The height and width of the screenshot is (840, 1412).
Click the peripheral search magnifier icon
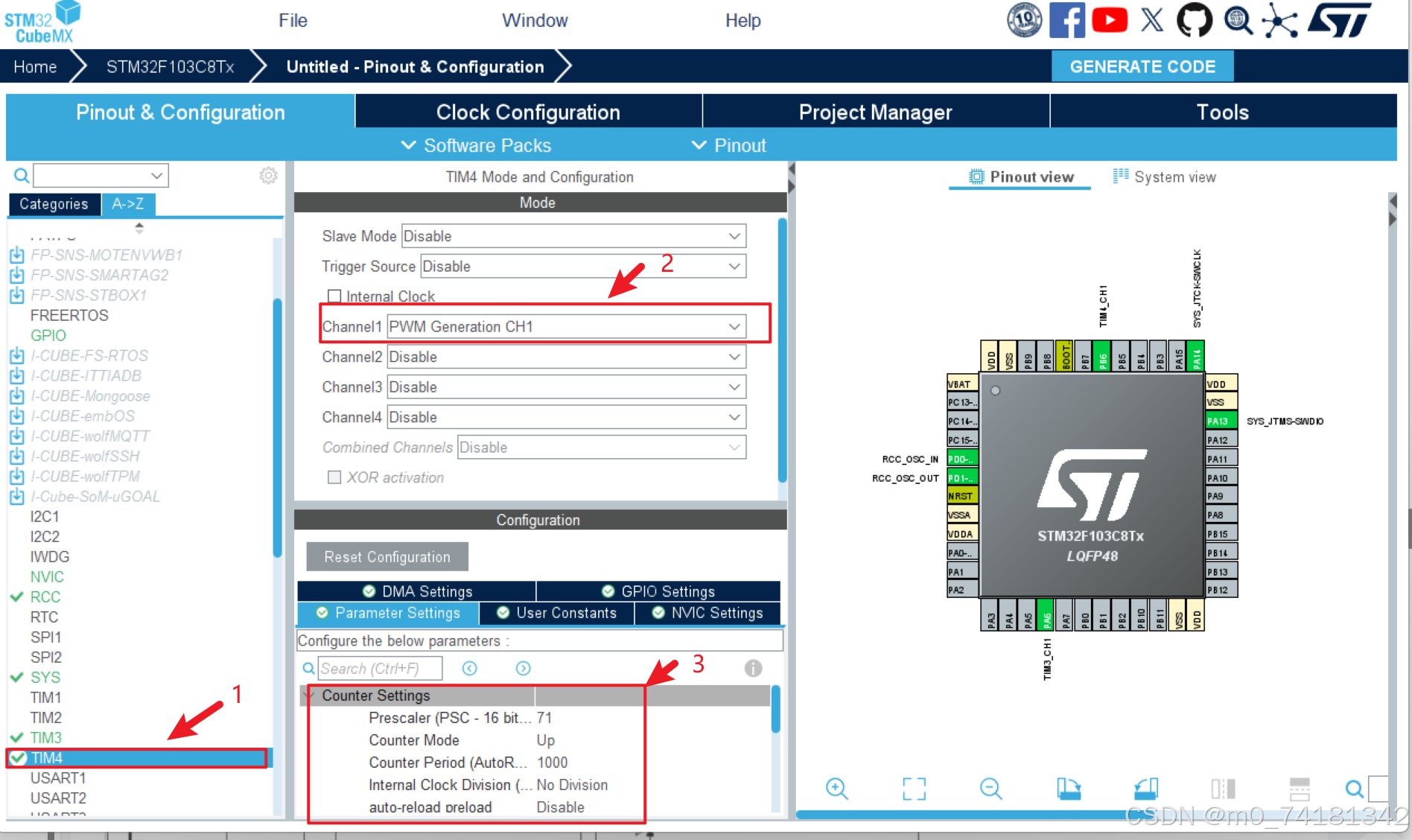point(22,176)
